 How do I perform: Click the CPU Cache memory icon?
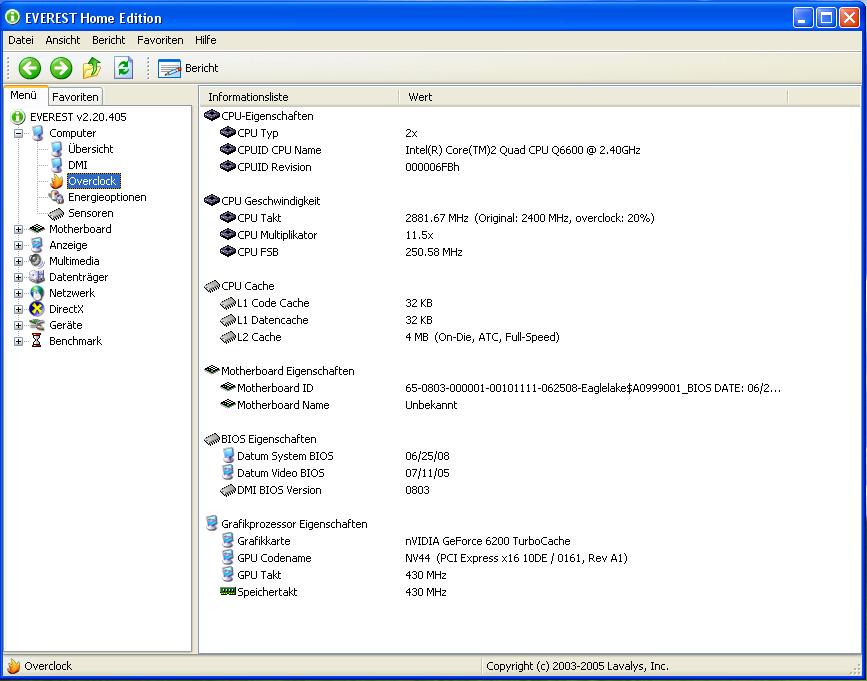[212, 286]
